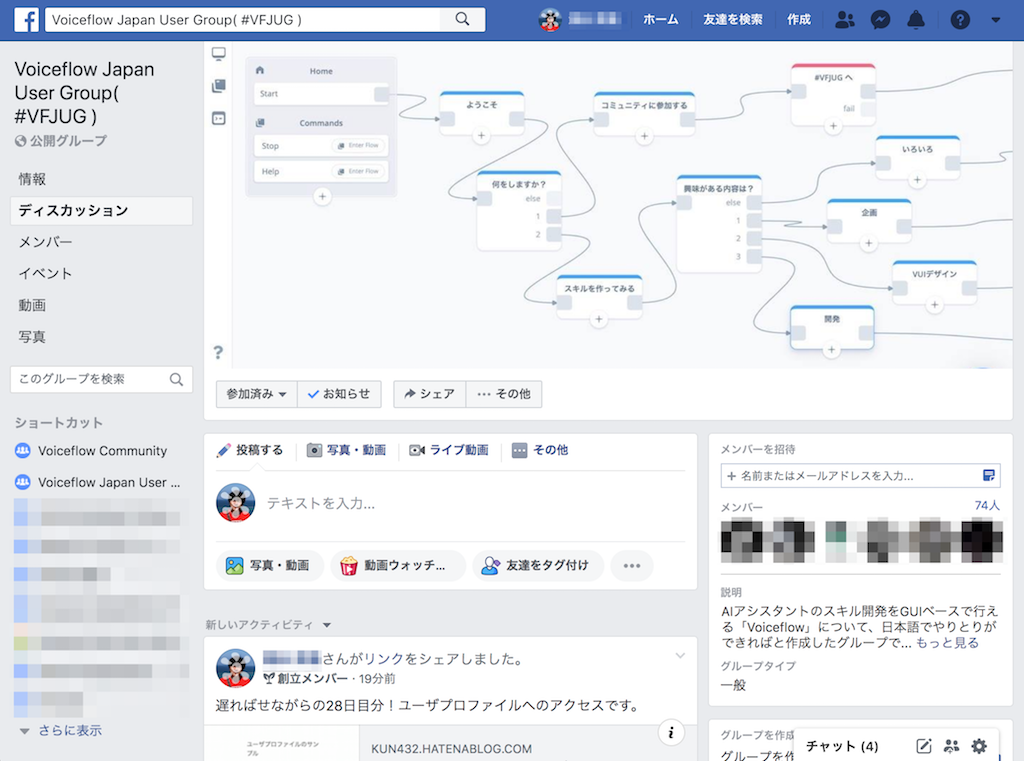Click the invite note icon in field
The image size is (1024, 761).
[989, 476]
